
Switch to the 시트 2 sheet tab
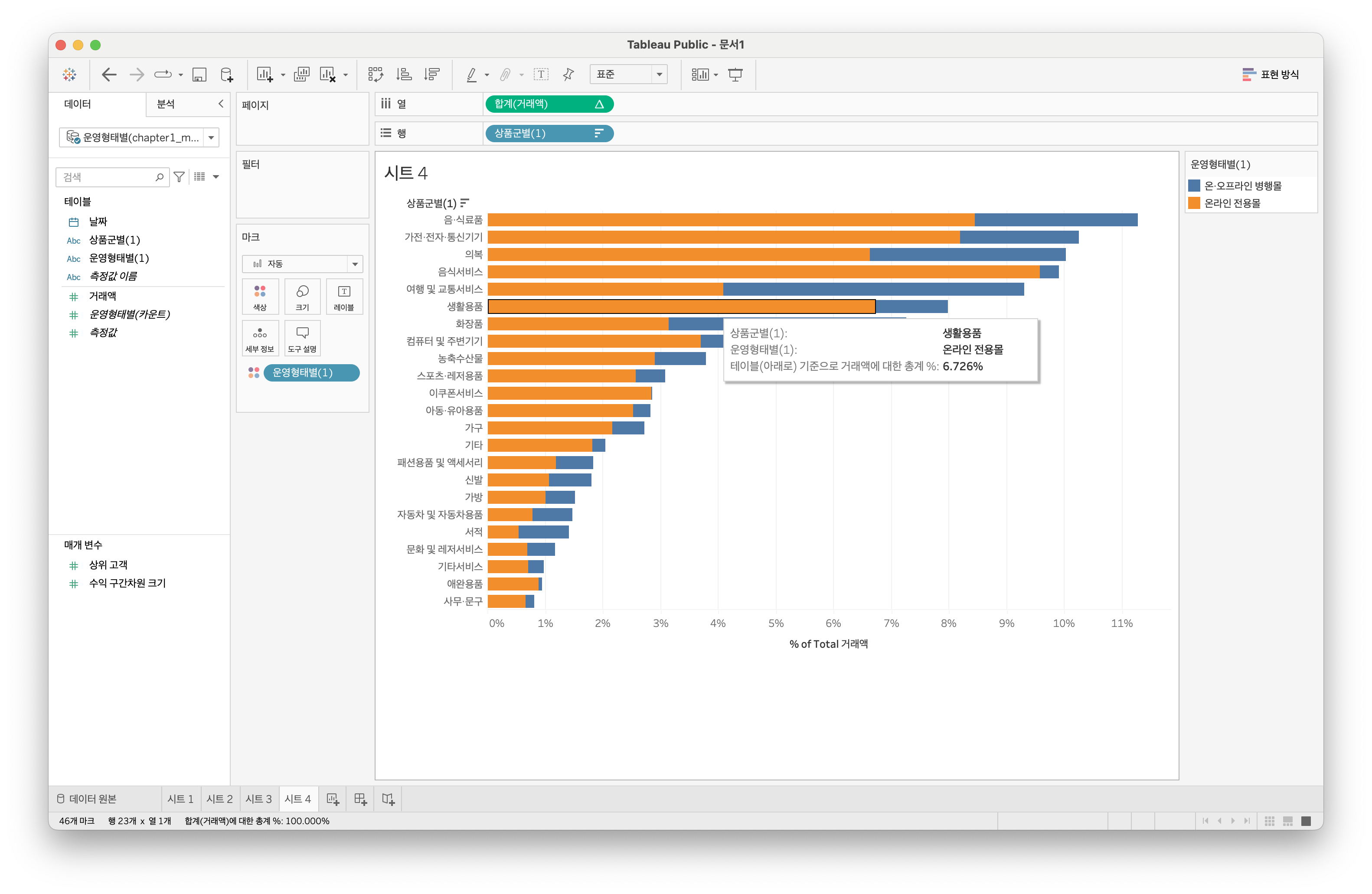click(x=219, y=799)
